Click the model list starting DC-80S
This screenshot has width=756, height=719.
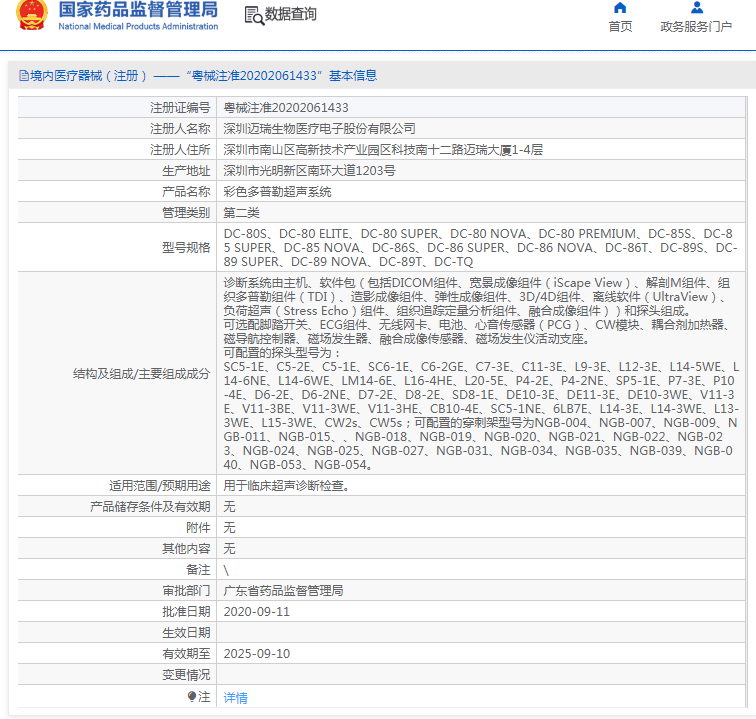pyautogui.click(x=480, y=247)
